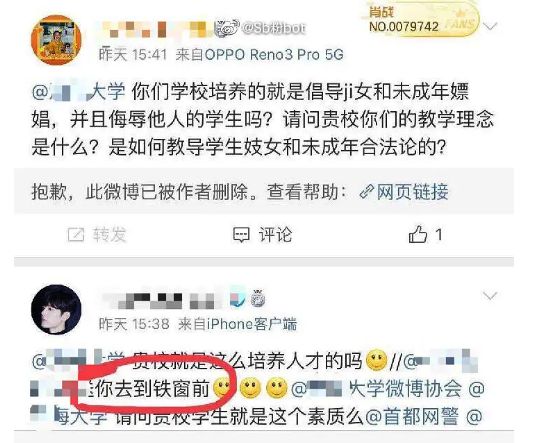The image size is (535, 443).
Task: Open the @大学 mention in first post
Action: pyautogui.click(x=78, y=92)
